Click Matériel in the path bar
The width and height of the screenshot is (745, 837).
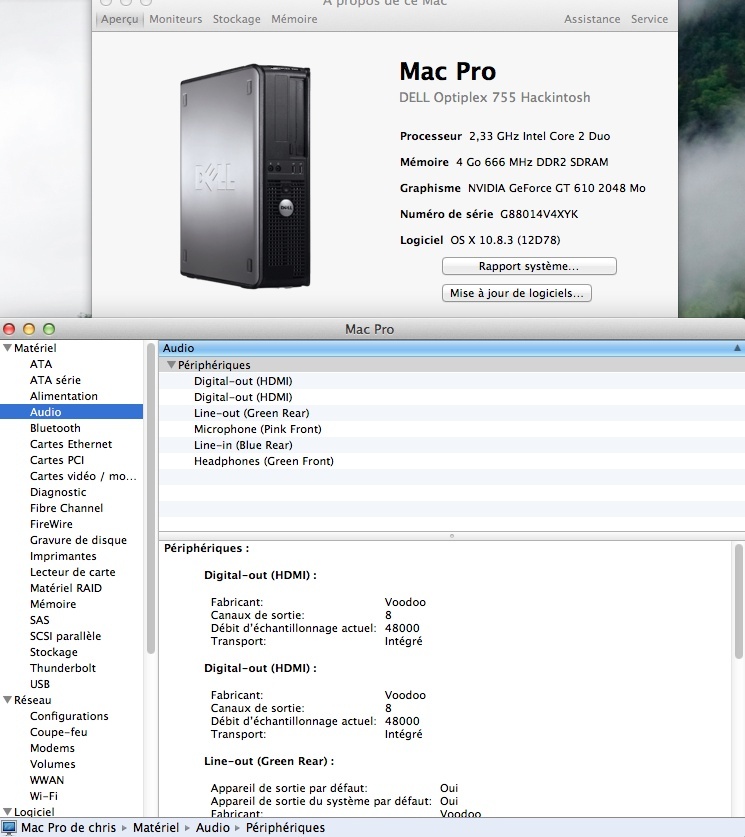[156, 827]
